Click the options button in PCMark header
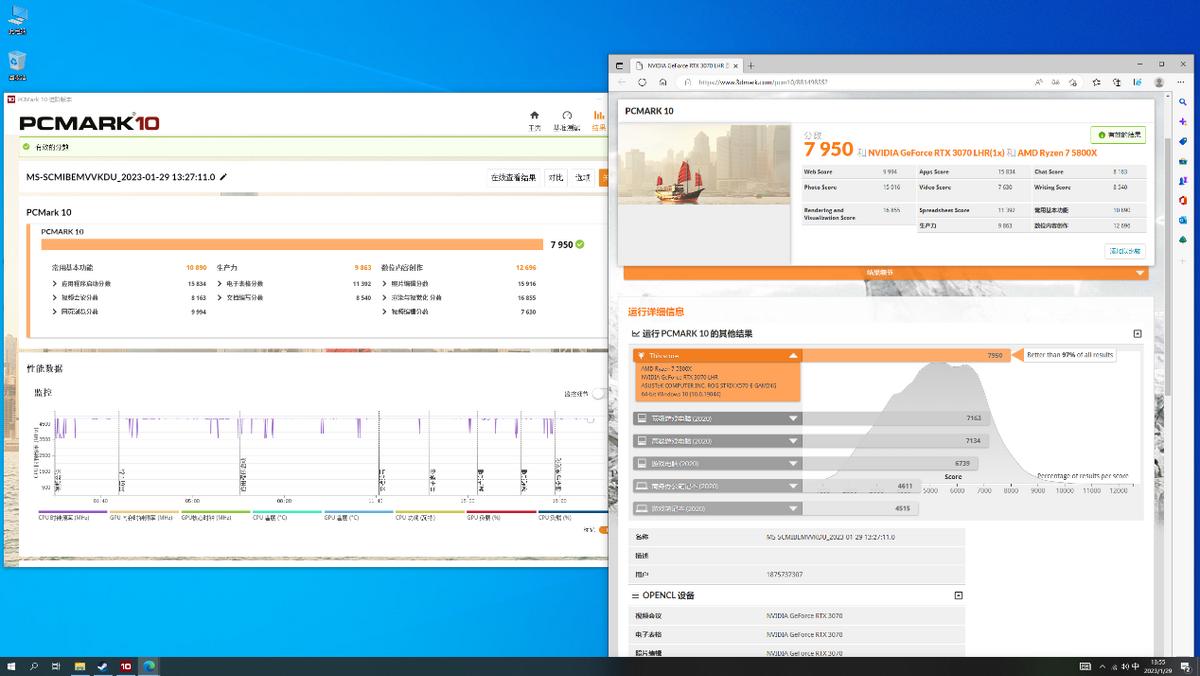The height and width of the screenshot is (676, 1200). coord(583,177)
